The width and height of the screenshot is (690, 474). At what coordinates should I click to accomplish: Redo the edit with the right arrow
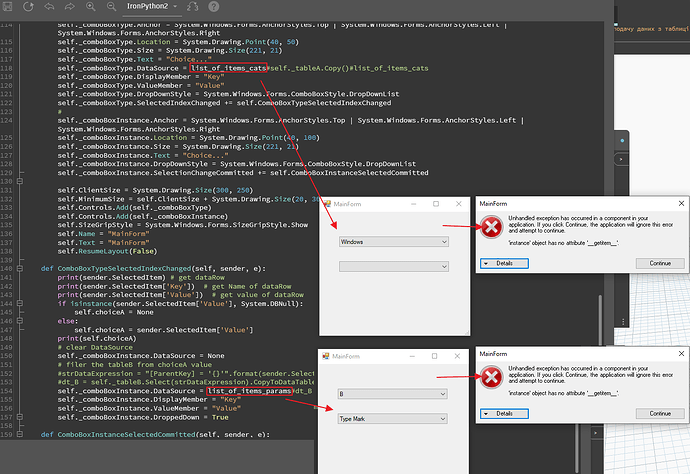click(70, 7)
